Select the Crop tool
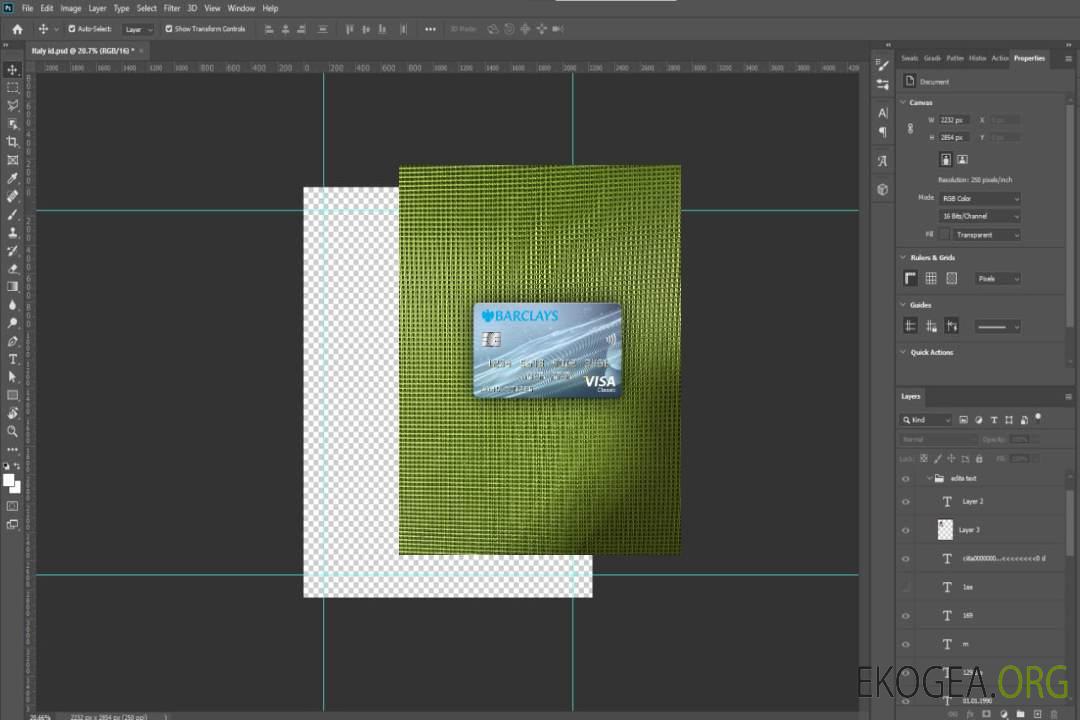The width and height of the screenshot is (1080, 720). point(13,142)
